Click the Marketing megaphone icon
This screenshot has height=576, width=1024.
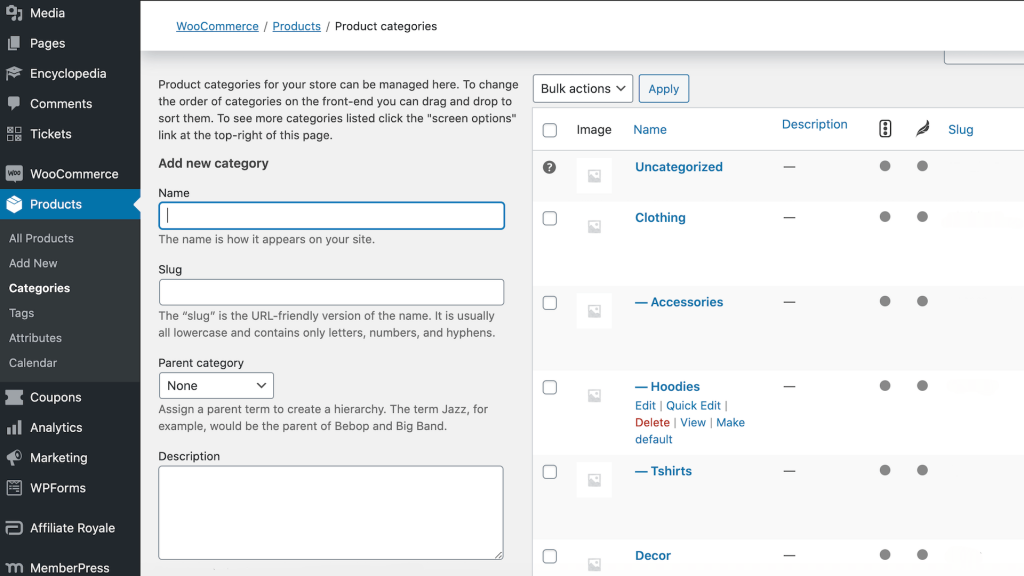pos(14,457)
